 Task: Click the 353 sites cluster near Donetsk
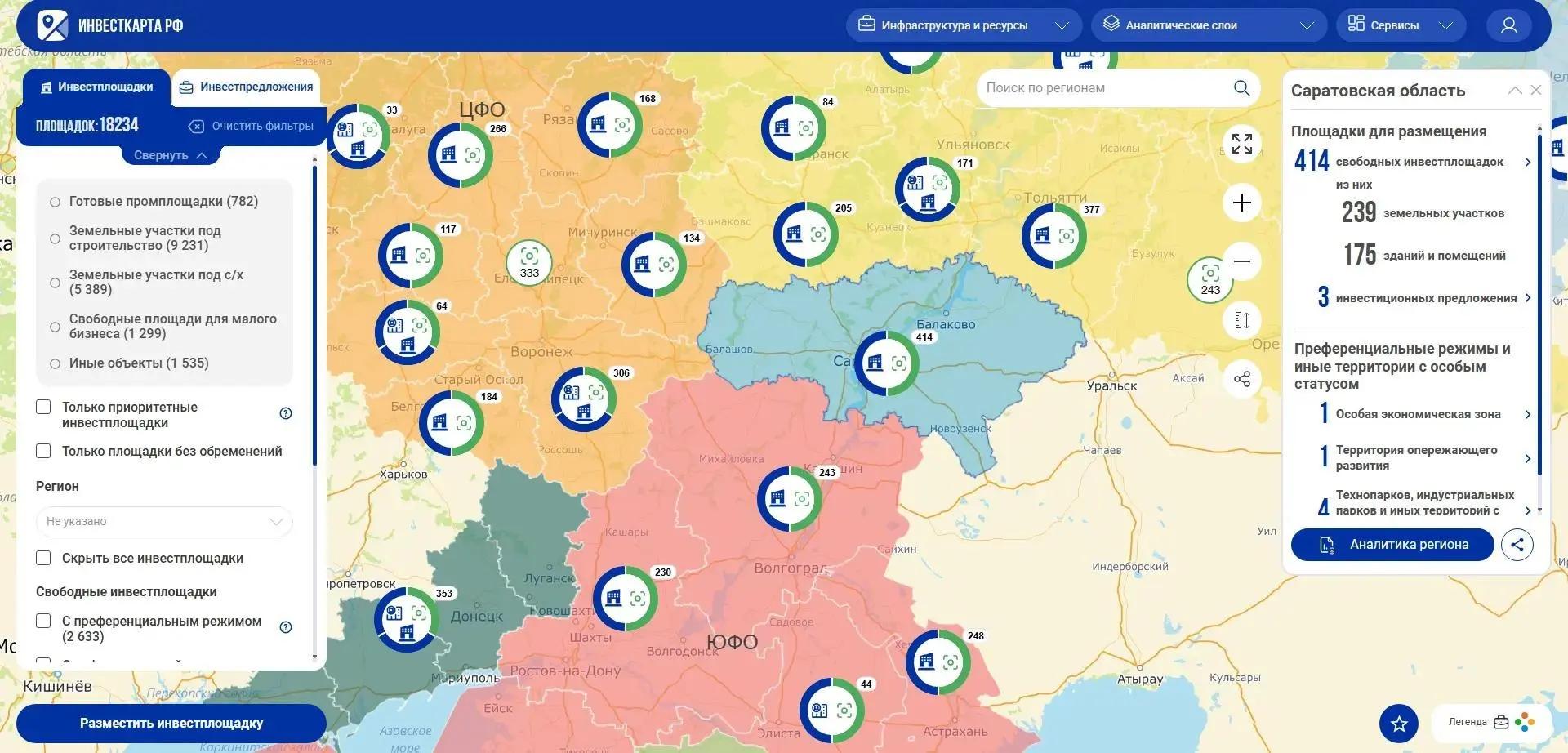point(407,619)
